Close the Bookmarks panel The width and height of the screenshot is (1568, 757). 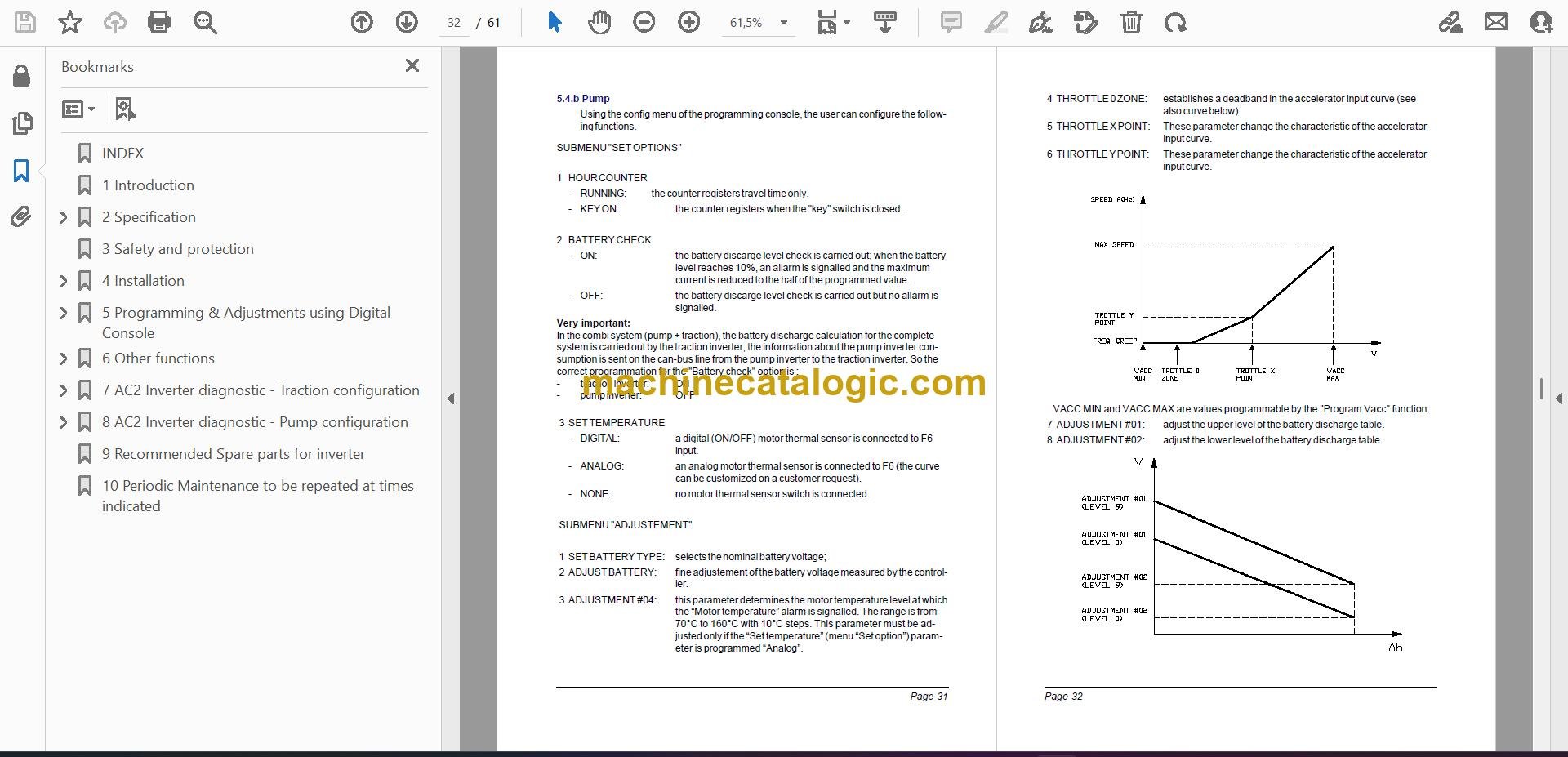(x=412, y=65)
